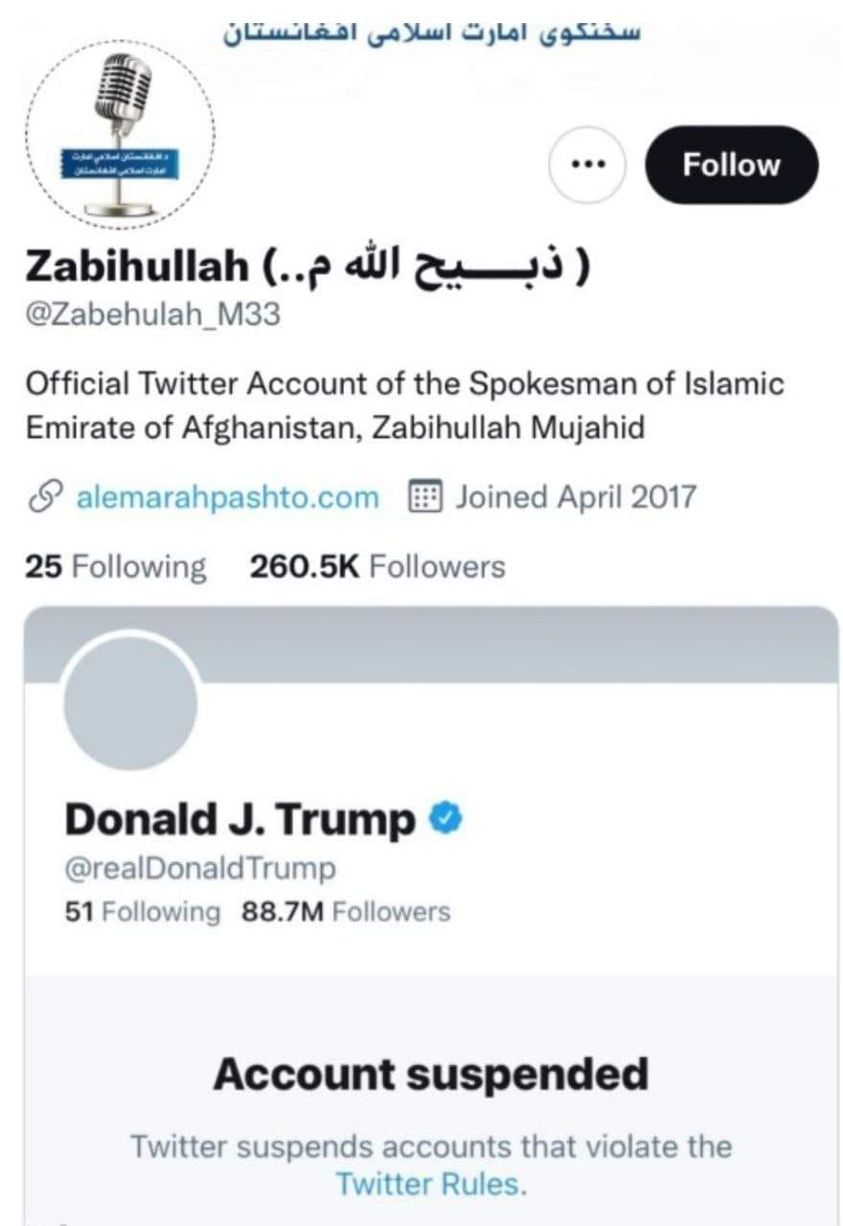Screen dimensions: 843x1226
Task: Click the Donald J. Trump name
Action: point(240,821)
